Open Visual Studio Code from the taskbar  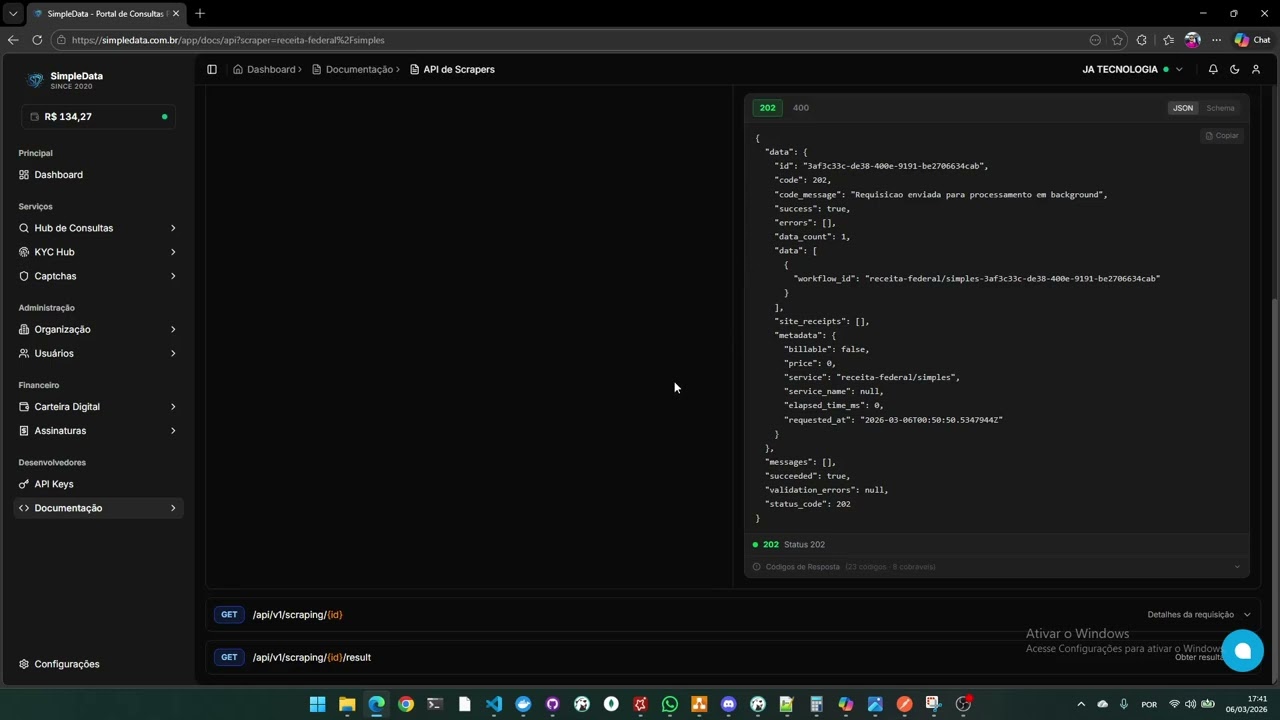coord(494,704)
